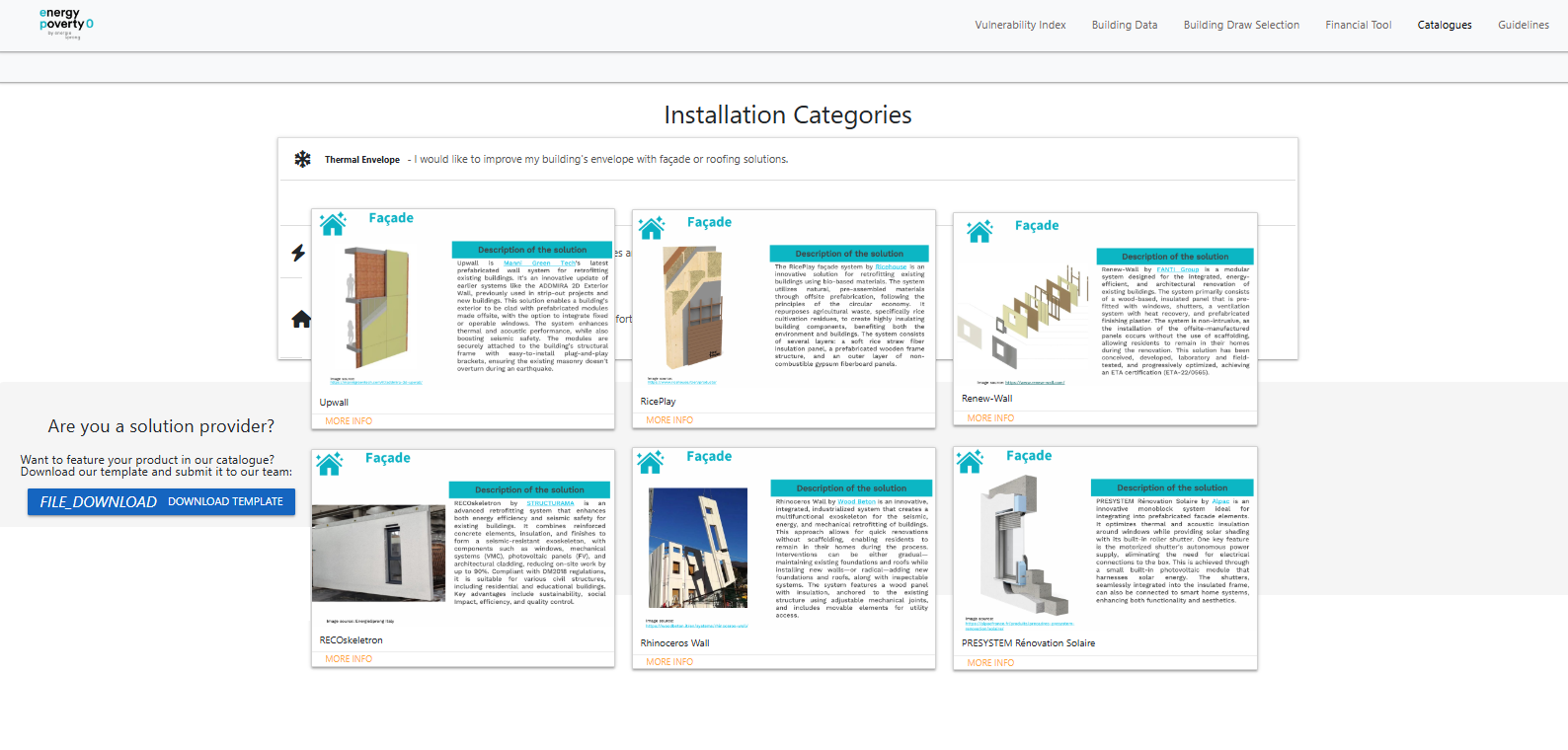
Task: Click house icon on Upwall card
Action: pos(334,224)
